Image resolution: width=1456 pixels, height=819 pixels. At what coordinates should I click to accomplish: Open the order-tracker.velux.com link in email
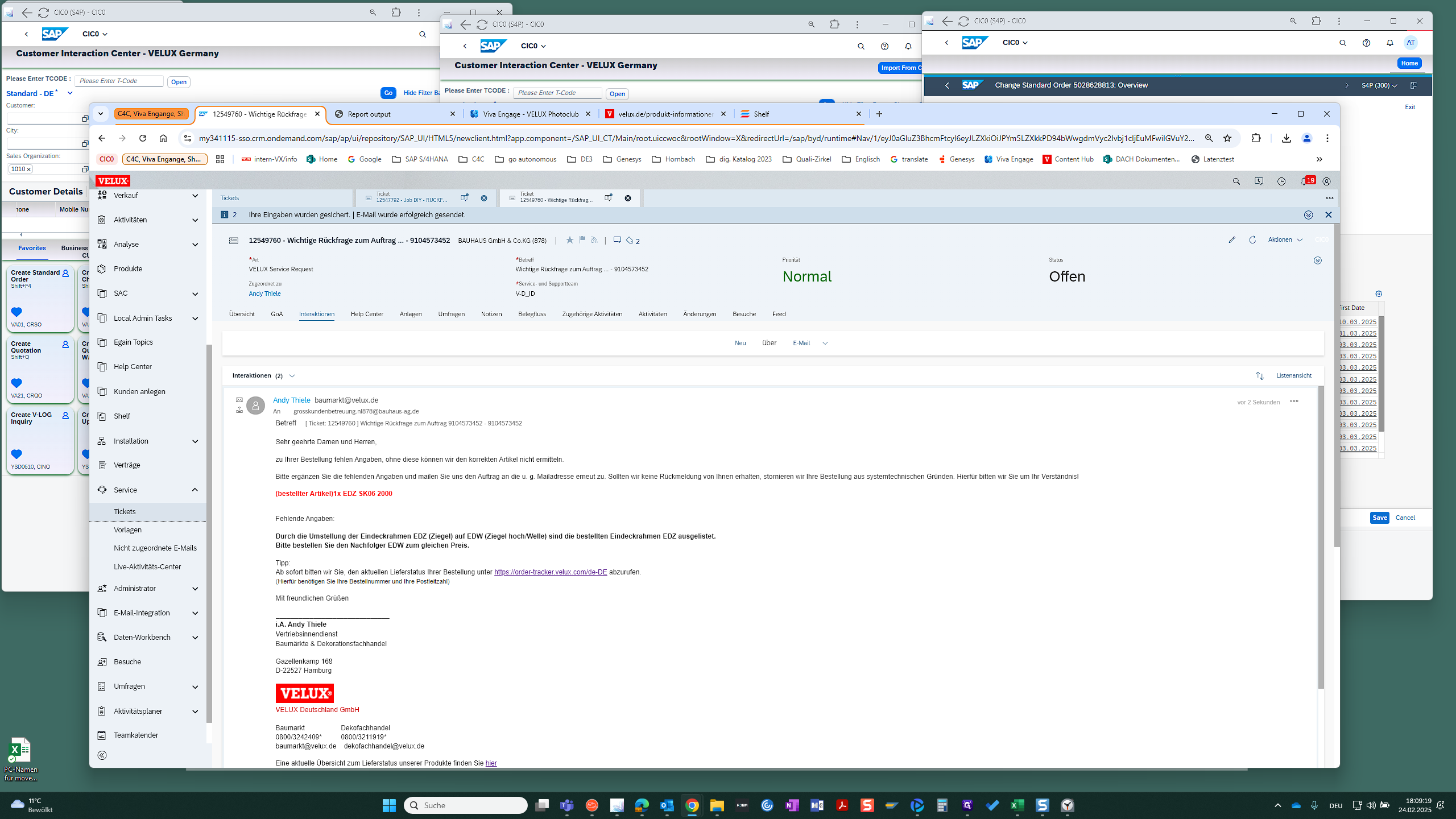(551, 572)
